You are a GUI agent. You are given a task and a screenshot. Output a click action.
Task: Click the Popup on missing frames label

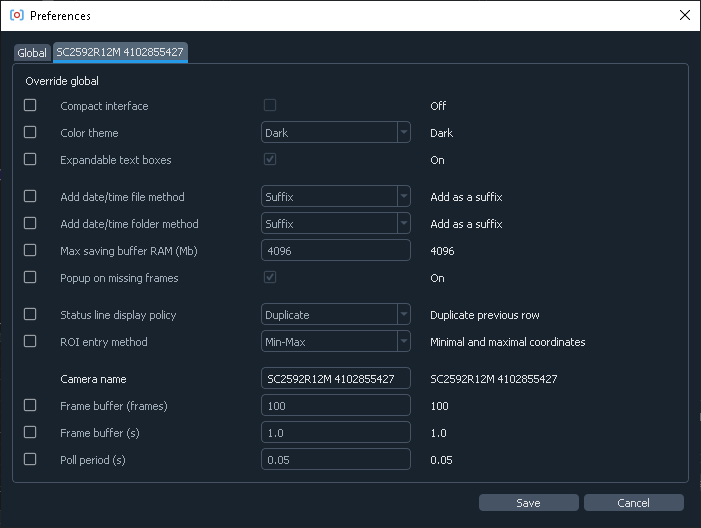119,278
